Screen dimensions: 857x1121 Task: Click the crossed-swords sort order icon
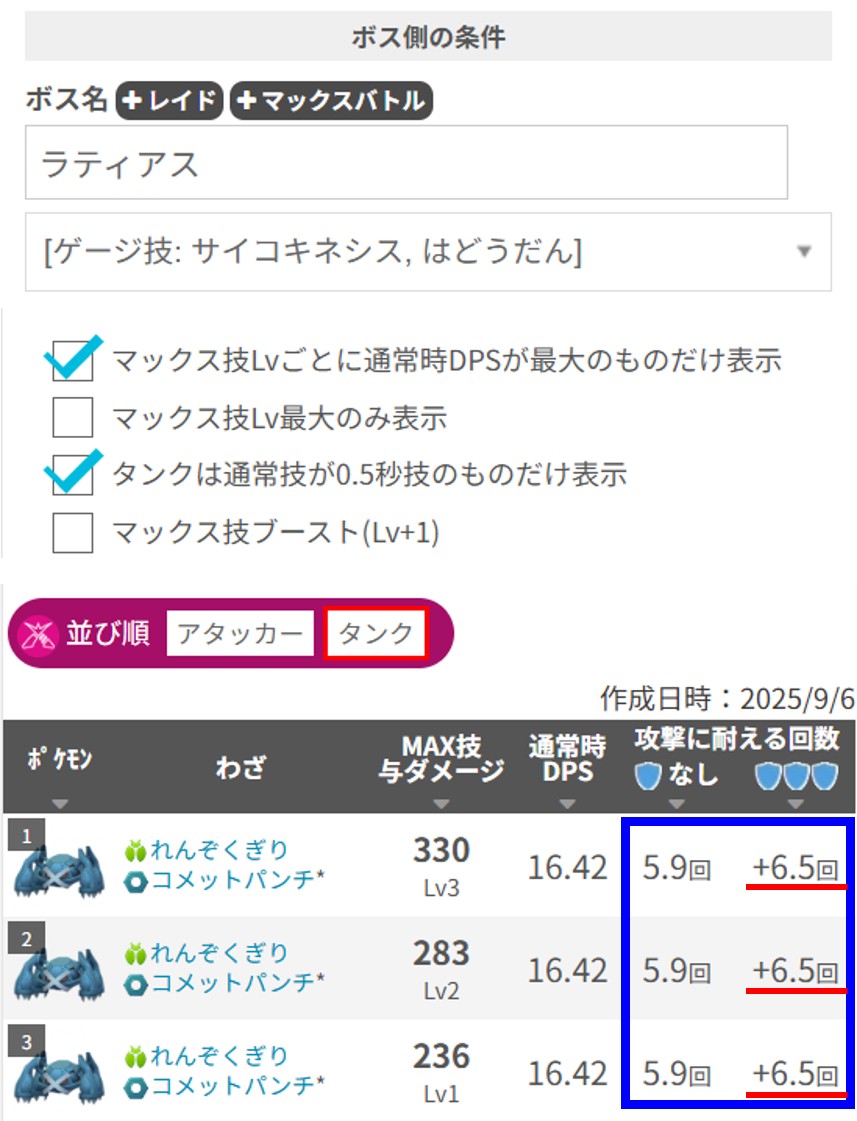pos(36,634)
